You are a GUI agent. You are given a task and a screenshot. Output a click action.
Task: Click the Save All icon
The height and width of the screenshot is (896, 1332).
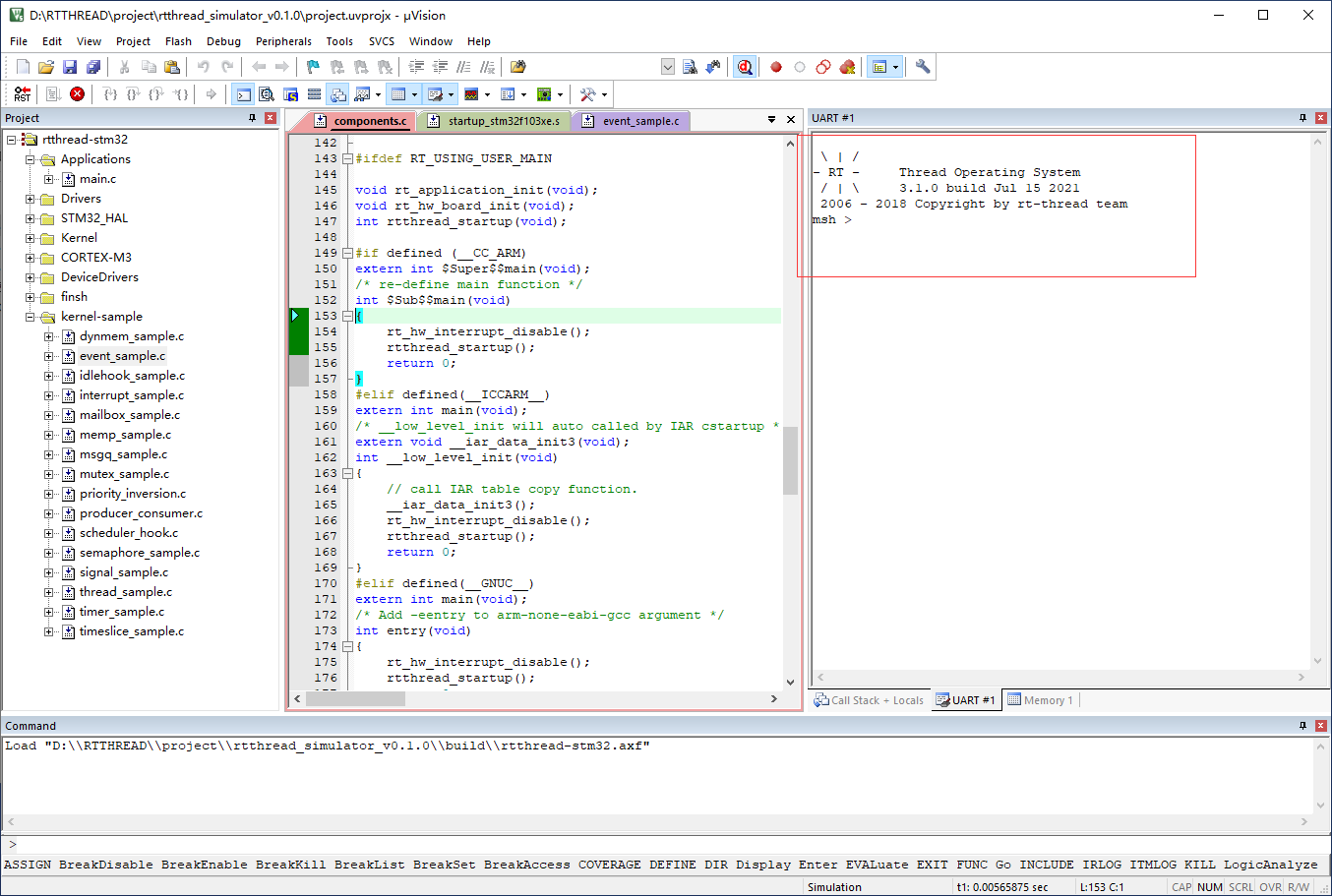93,67
